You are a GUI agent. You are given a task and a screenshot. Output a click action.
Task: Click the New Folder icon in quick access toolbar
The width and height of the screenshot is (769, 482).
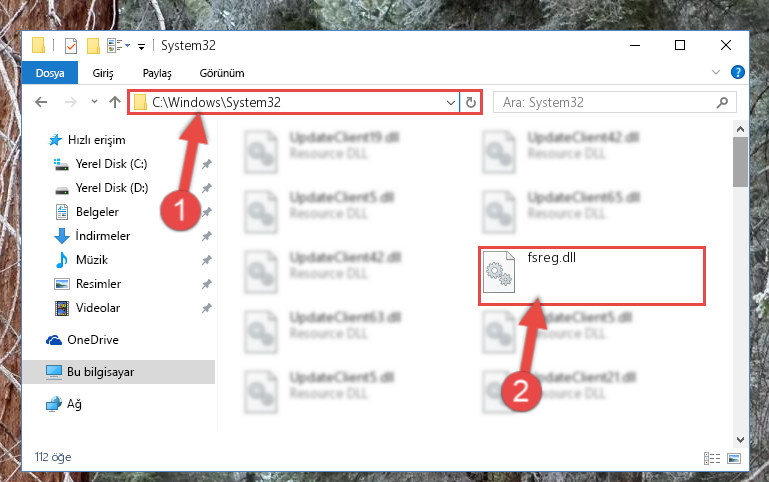coord(93,46)
